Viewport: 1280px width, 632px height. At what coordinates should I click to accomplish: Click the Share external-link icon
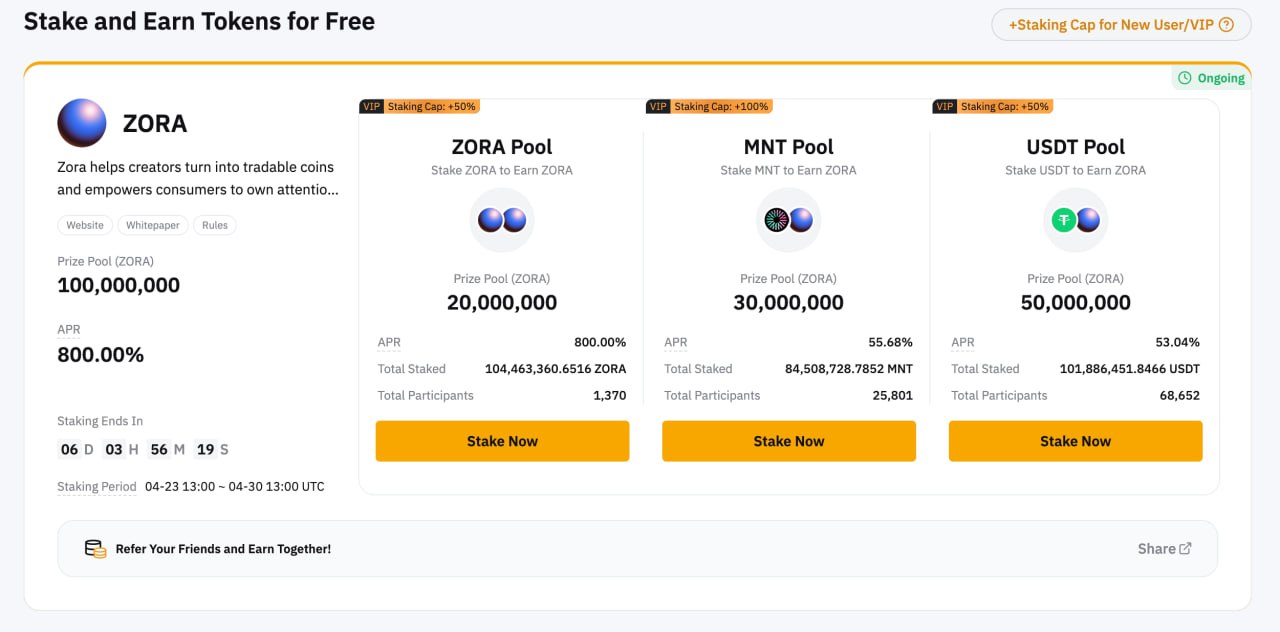pyautogui.click(x=1186, y=548)
